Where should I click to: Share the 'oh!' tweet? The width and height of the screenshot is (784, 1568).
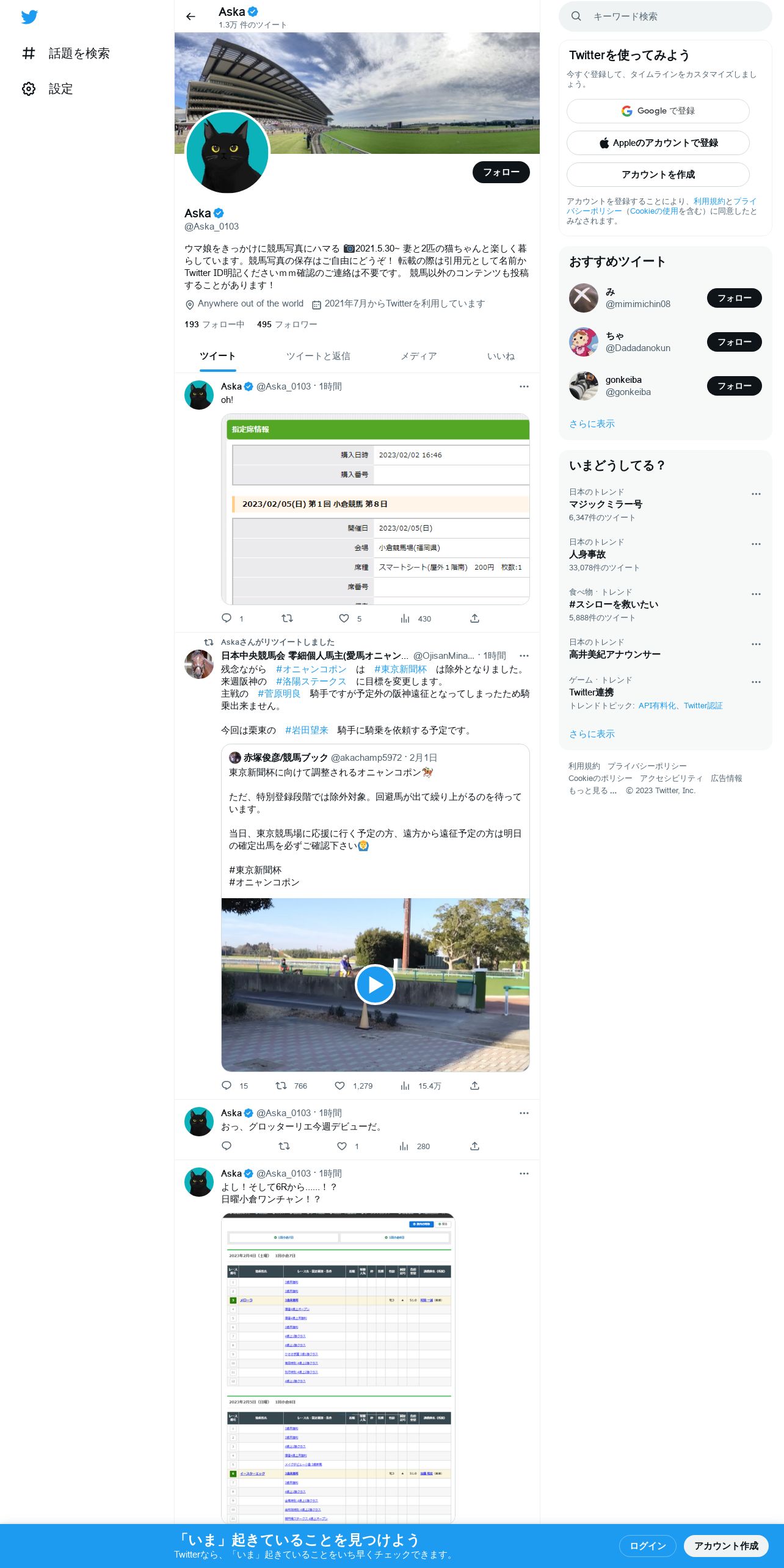(474, 618)
